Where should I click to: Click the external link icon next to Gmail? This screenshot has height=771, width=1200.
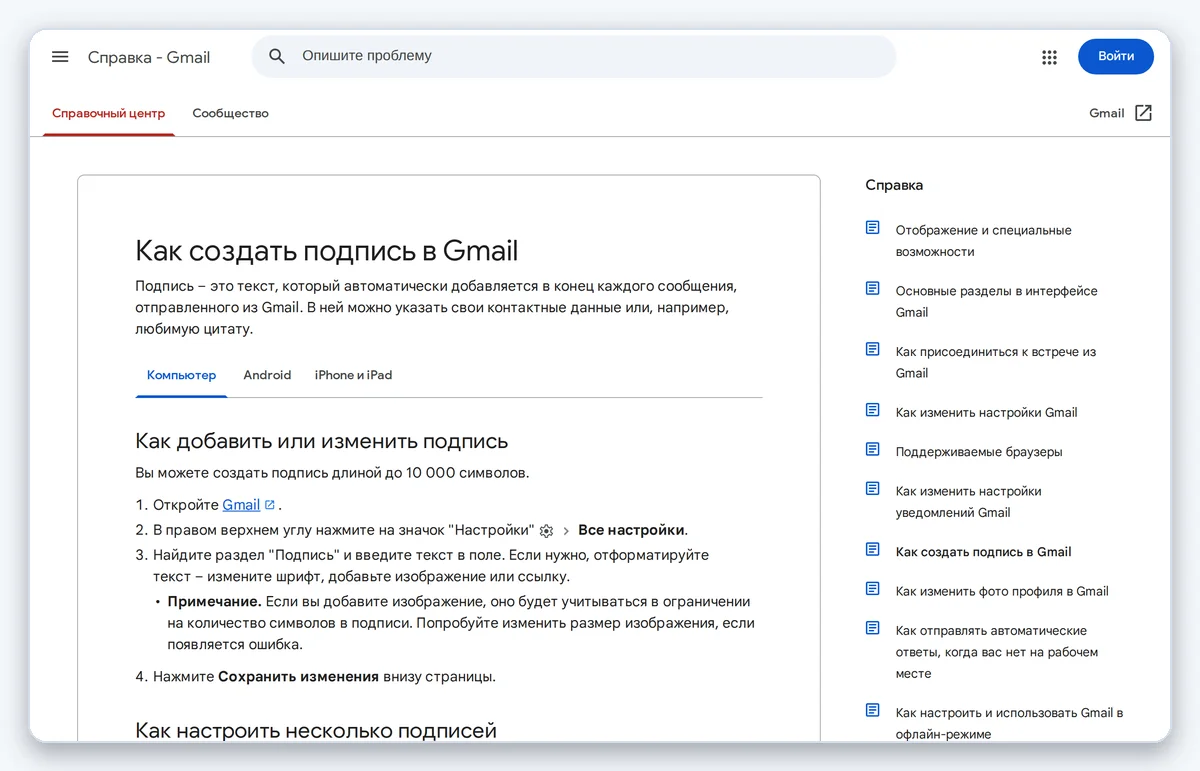1144,113
